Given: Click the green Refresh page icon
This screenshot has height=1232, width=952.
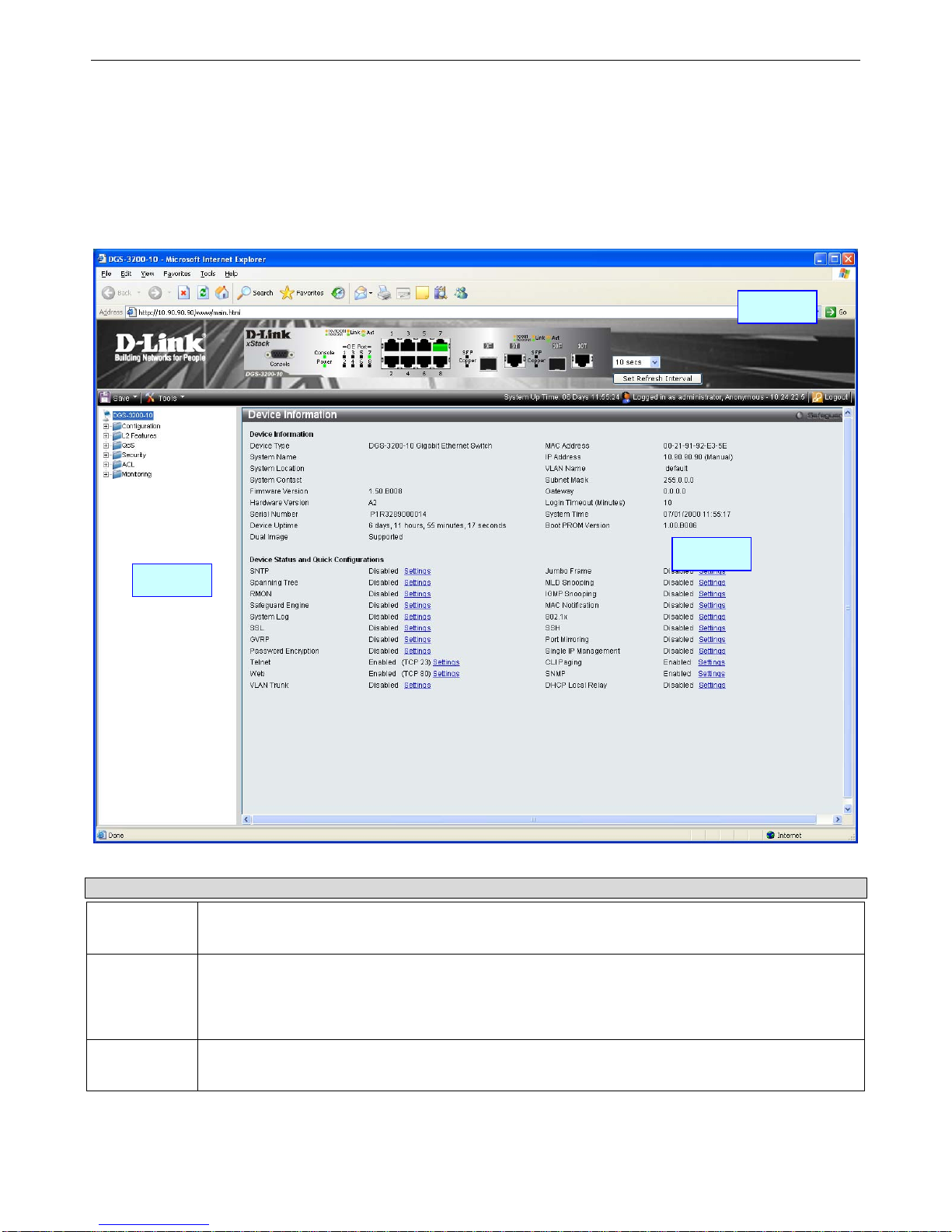Looking at the screenshot, I should [x=203, y=293].
